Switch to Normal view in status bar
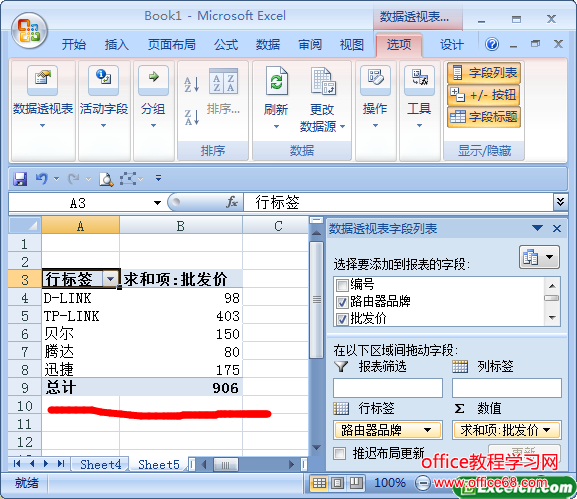The height and width of the screenshot is (499, 577). coord(319,482)
